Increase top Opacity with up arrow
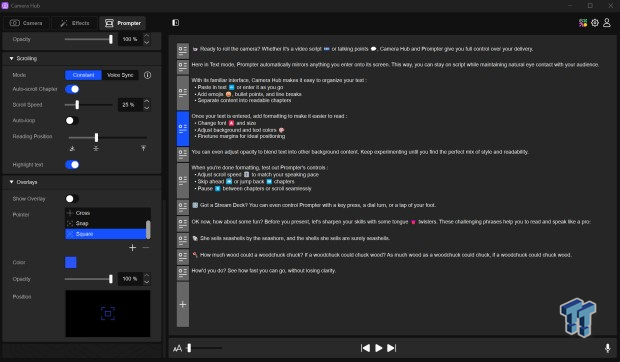This screenshot has width=620, height=362. 147,36
